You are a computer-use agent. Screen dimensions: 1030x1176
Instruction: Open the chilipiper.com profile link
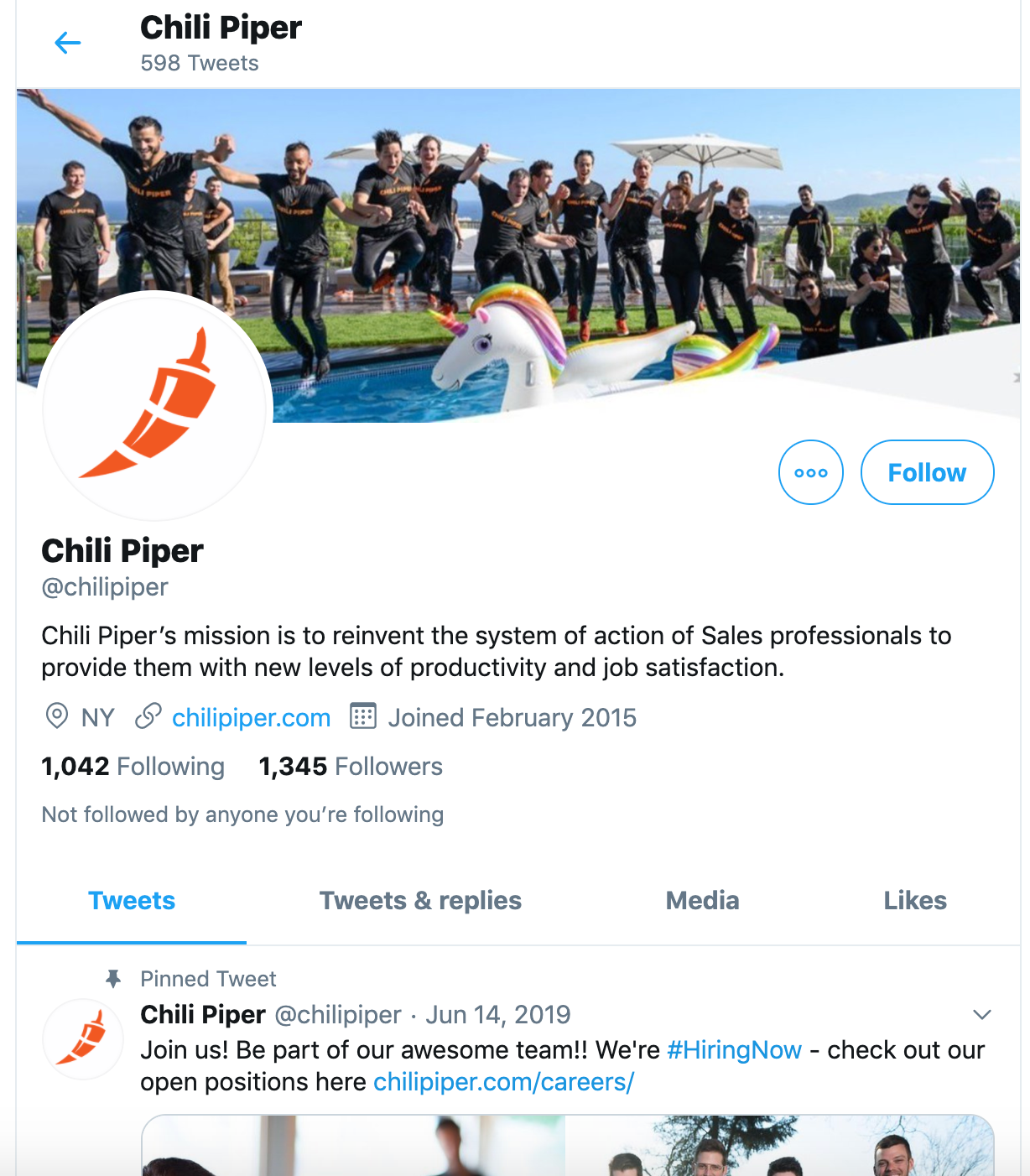[252, 718]
